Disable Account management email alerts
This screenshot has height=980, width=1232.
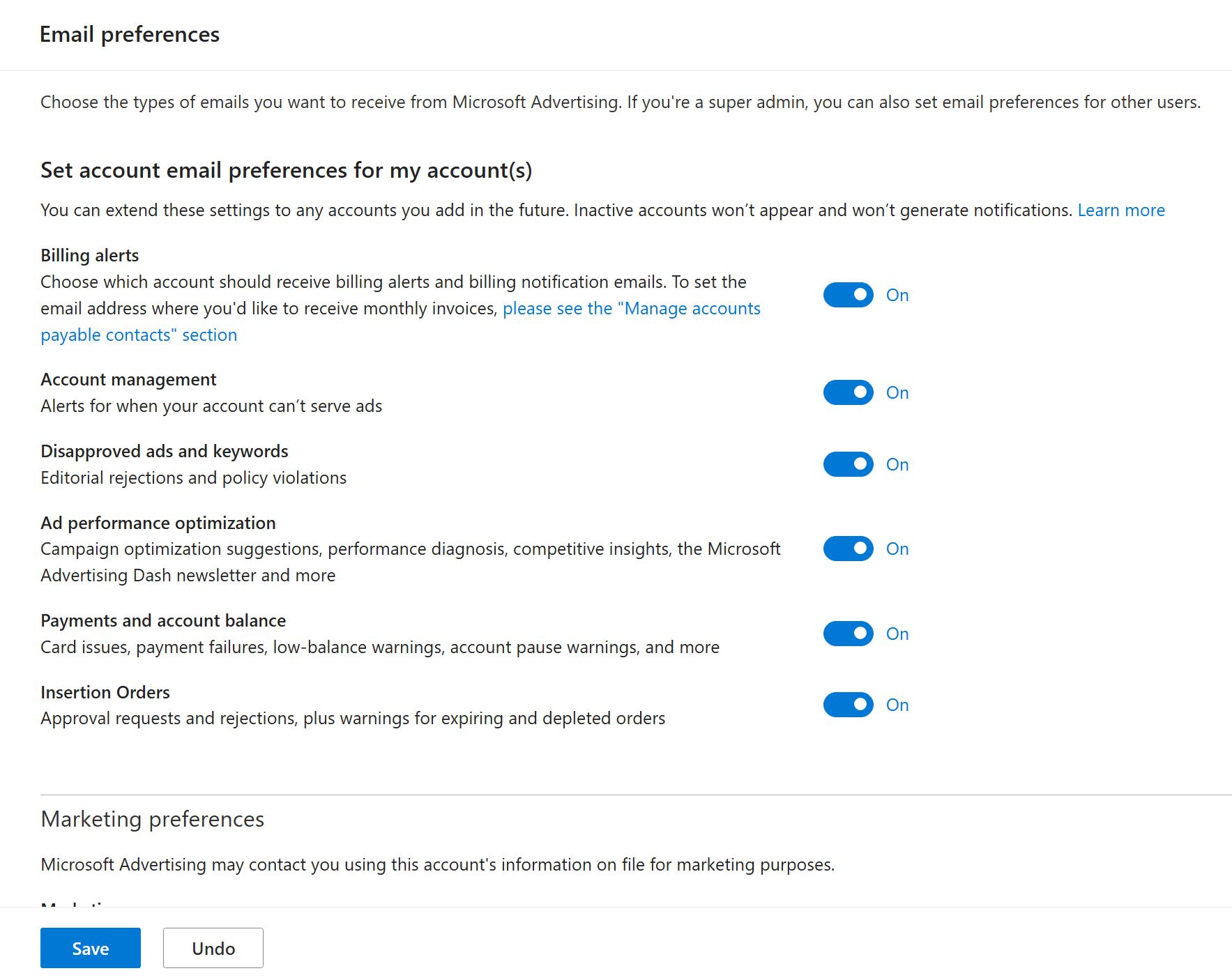[846, 392]
